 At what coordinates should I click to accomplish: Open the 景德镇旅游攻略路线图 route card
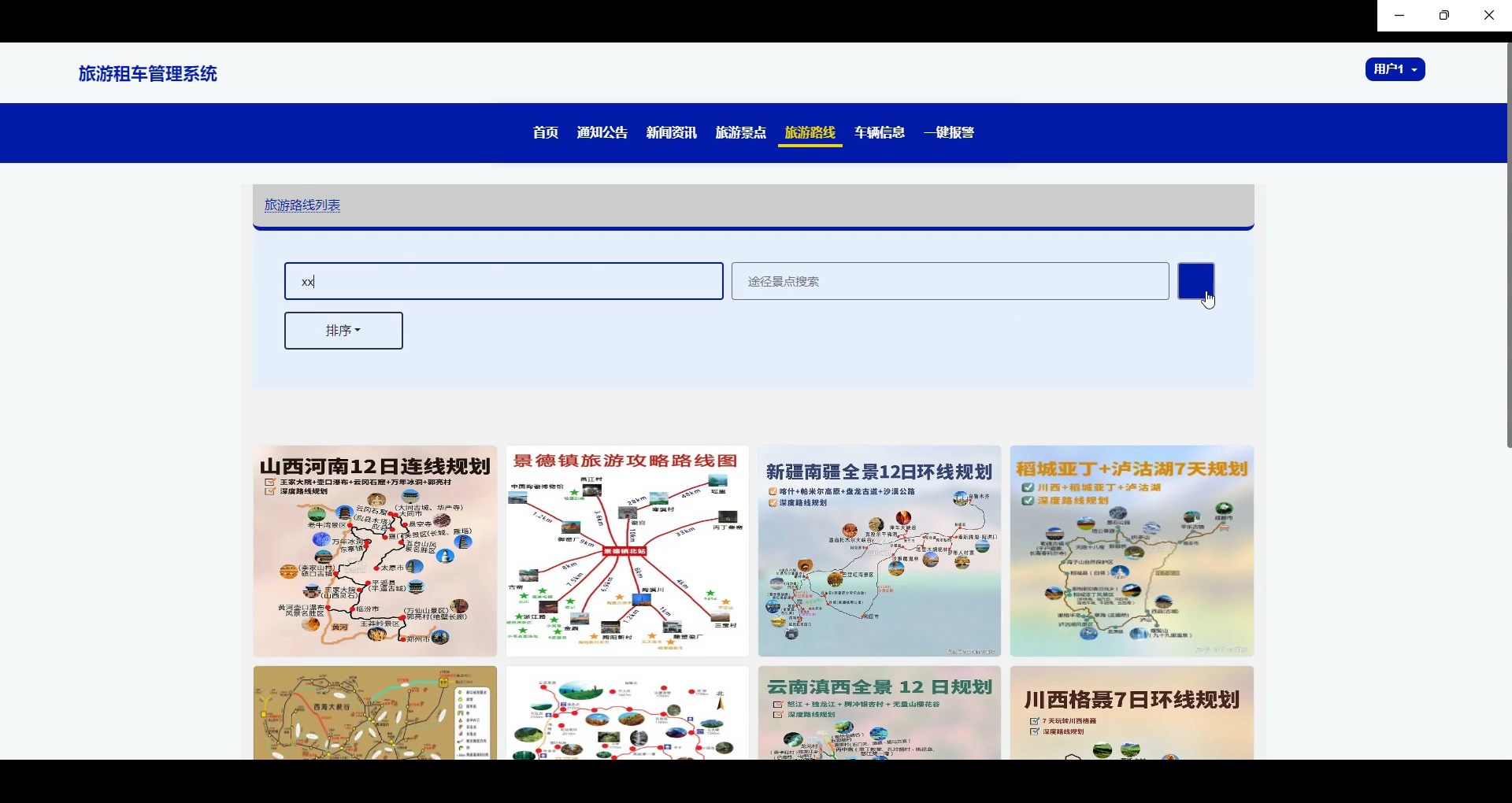tap(628, 551)
